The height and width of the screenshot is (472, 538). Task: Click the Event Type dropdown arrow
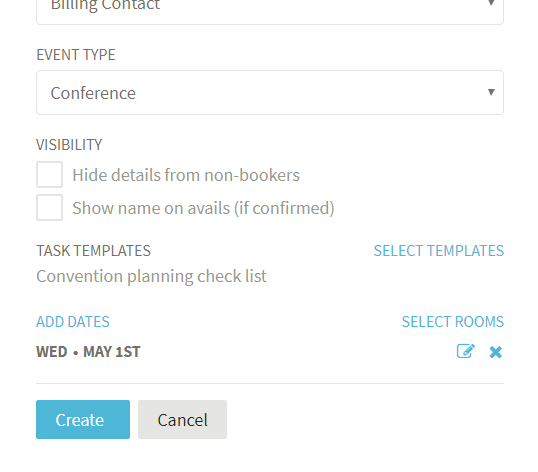pyautogui.click(x=491, y=92)
